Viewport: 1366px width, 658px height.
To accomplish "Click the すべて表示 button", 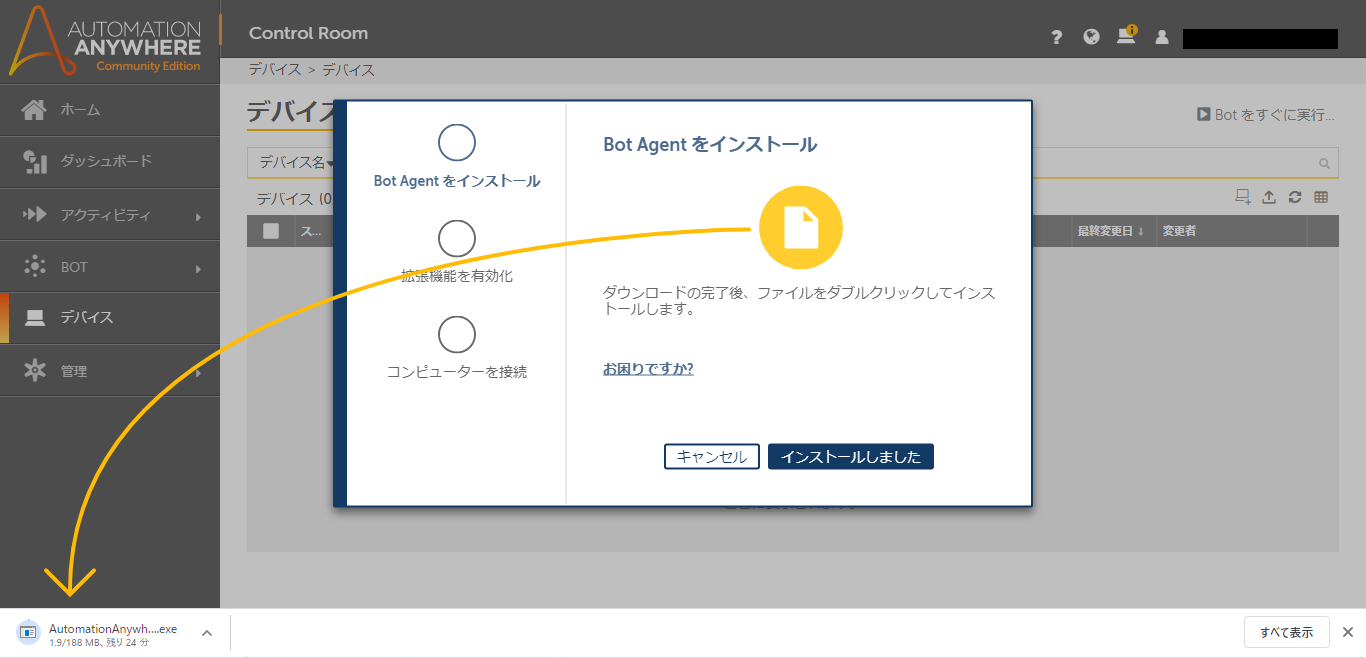I will (x=1287, y=632).
